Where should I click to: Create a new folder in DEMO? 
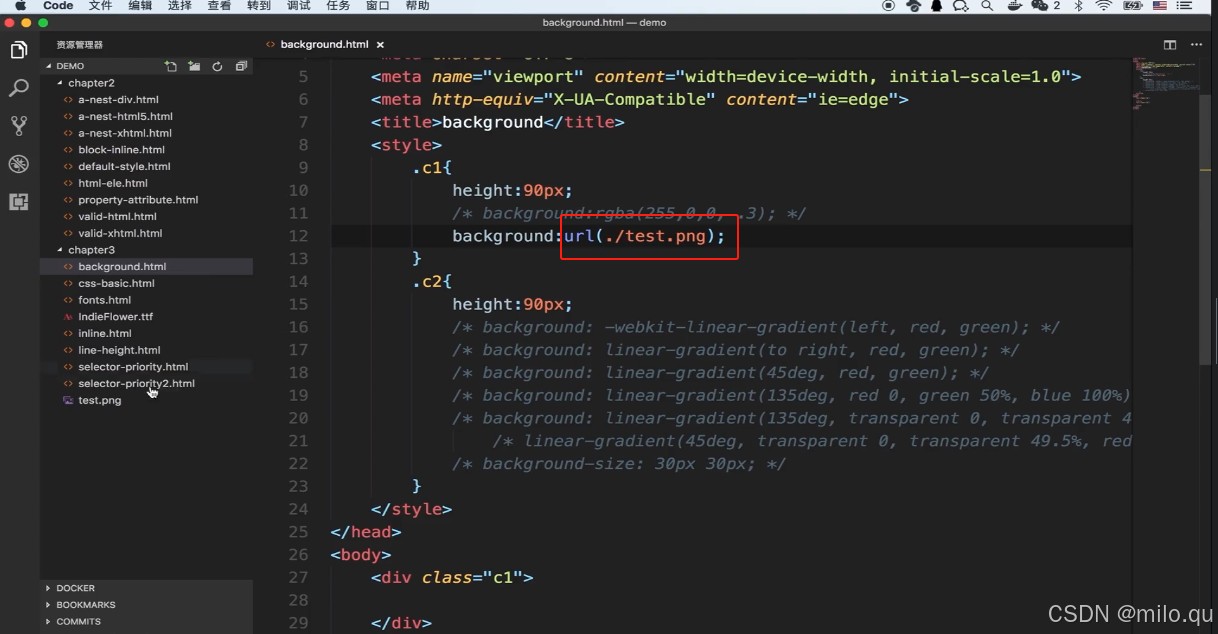click(x=194, y=66)
